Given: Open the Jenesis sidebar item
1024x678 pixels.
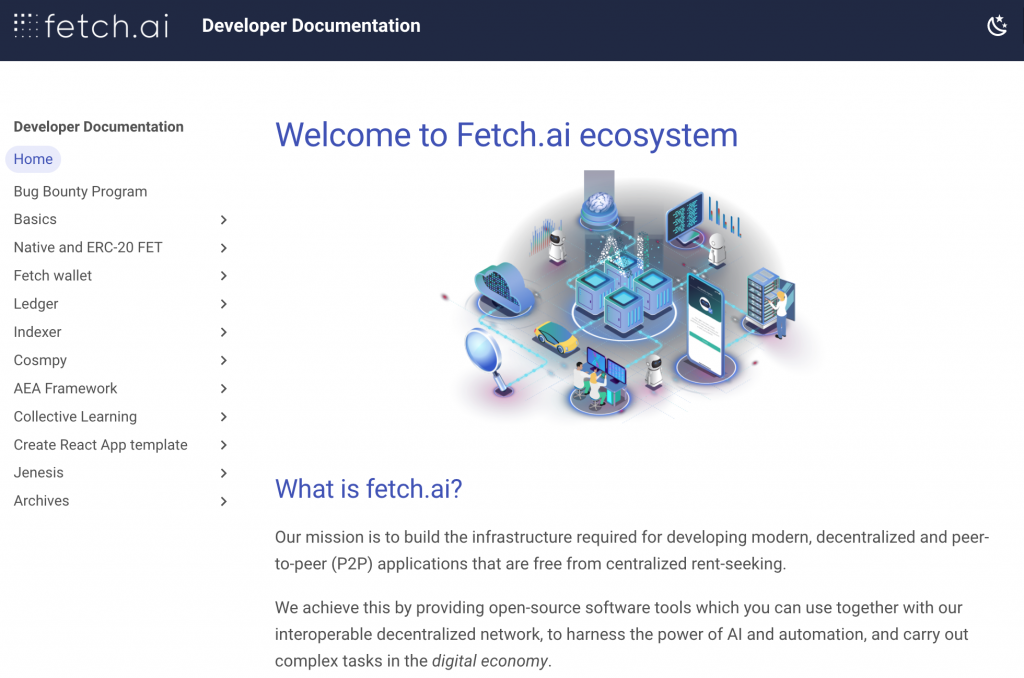Looking at the screenshot, I should pyautogui.click(x=39, y=472).
